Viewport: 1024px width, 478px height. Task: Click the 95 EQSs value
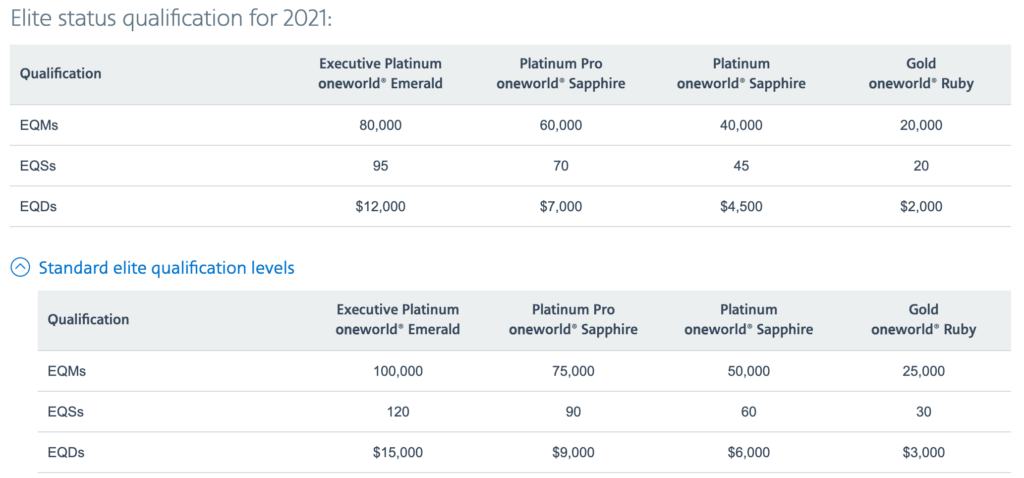click(381, 166)
